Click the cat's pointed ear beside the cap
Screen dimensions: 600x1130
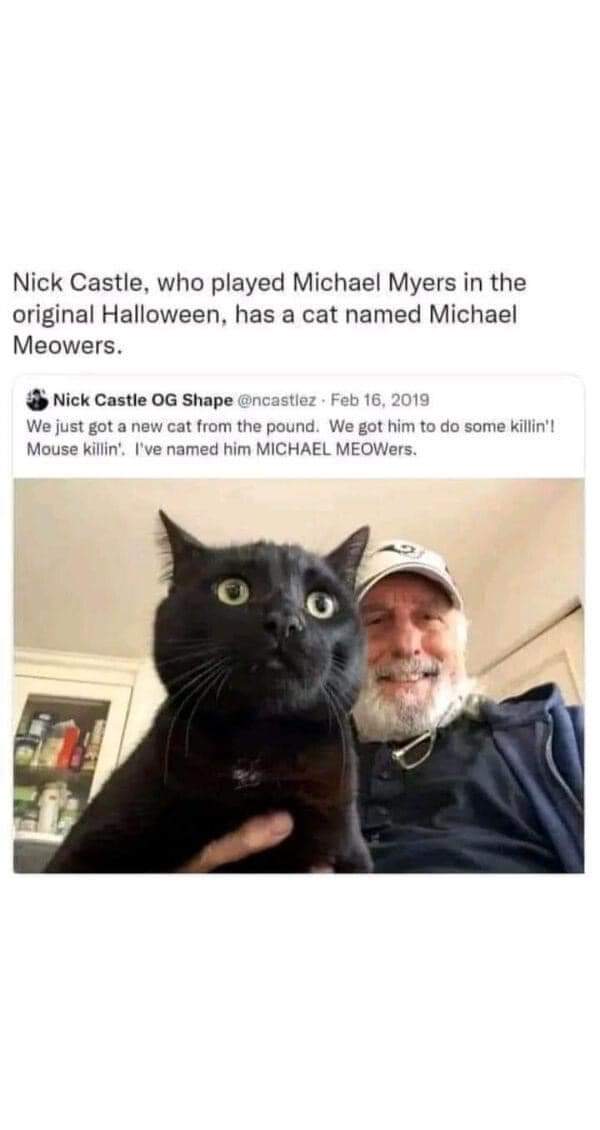[348, 553]
